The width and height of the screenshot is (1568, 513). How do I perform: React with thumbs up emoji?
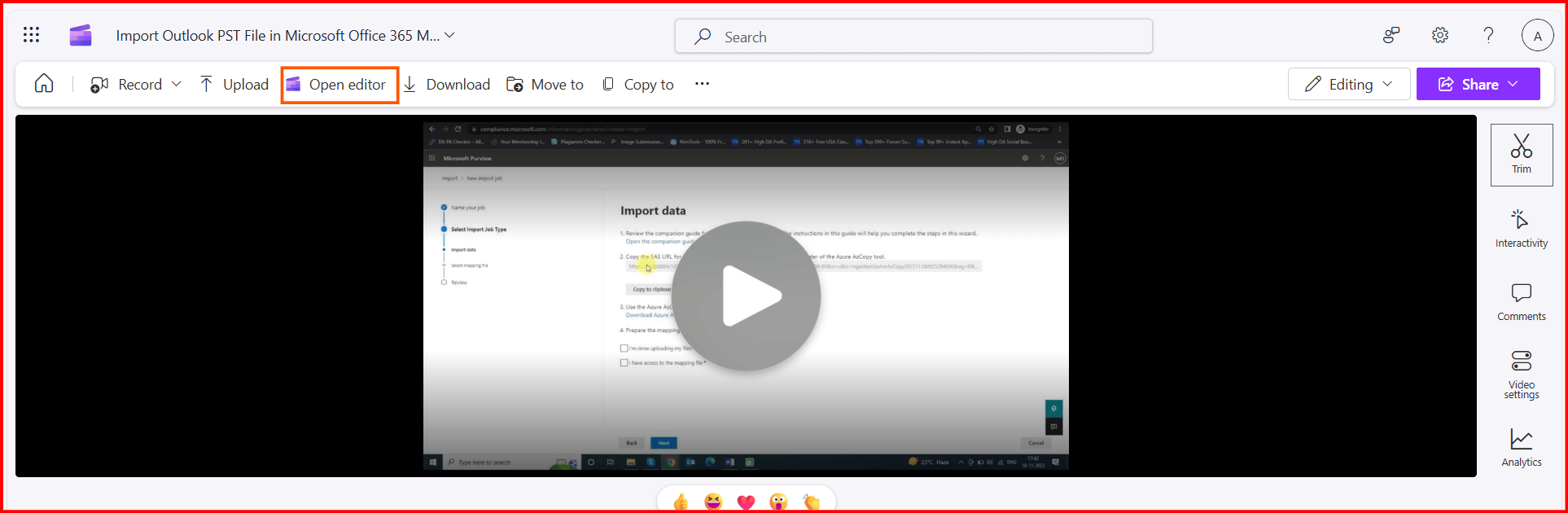pyautogui.click(x=681, y=502)
